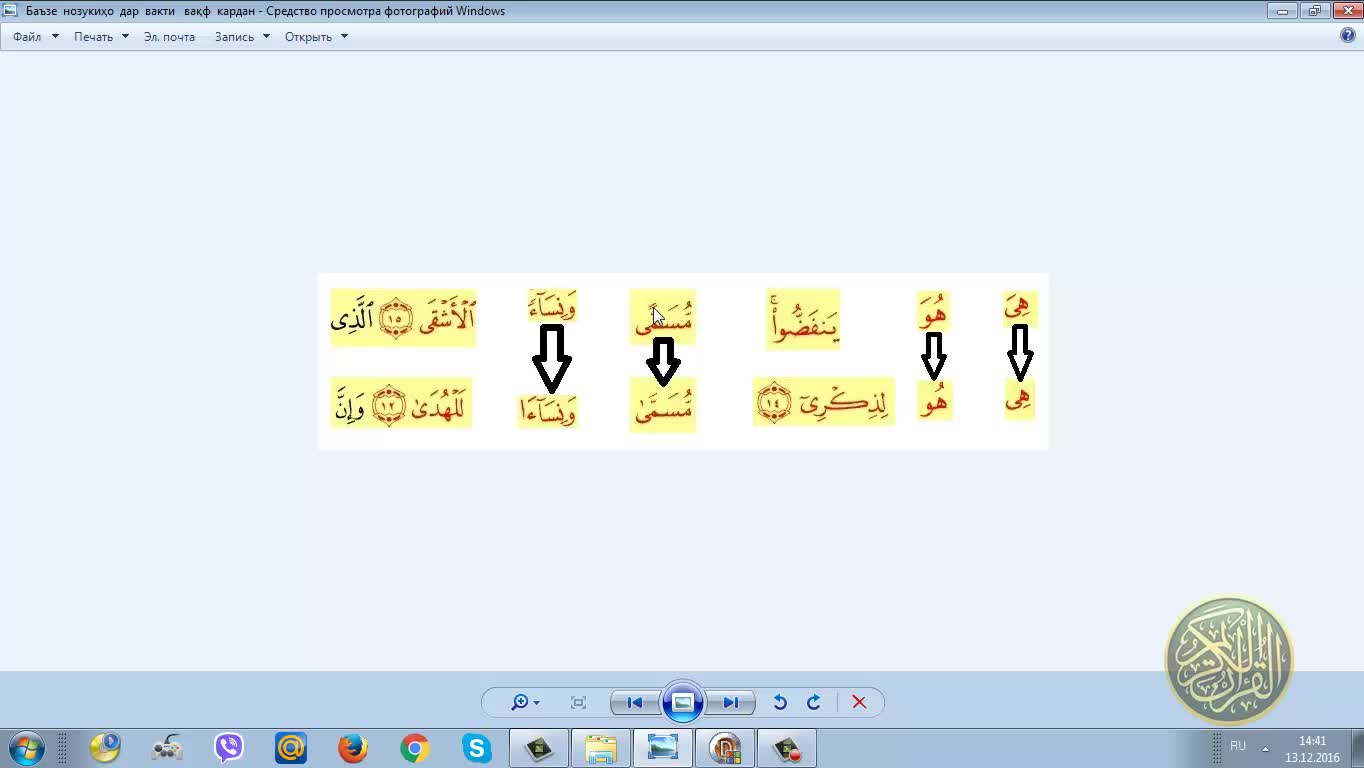Launch Firefox from the taskbar

[353, 748]
